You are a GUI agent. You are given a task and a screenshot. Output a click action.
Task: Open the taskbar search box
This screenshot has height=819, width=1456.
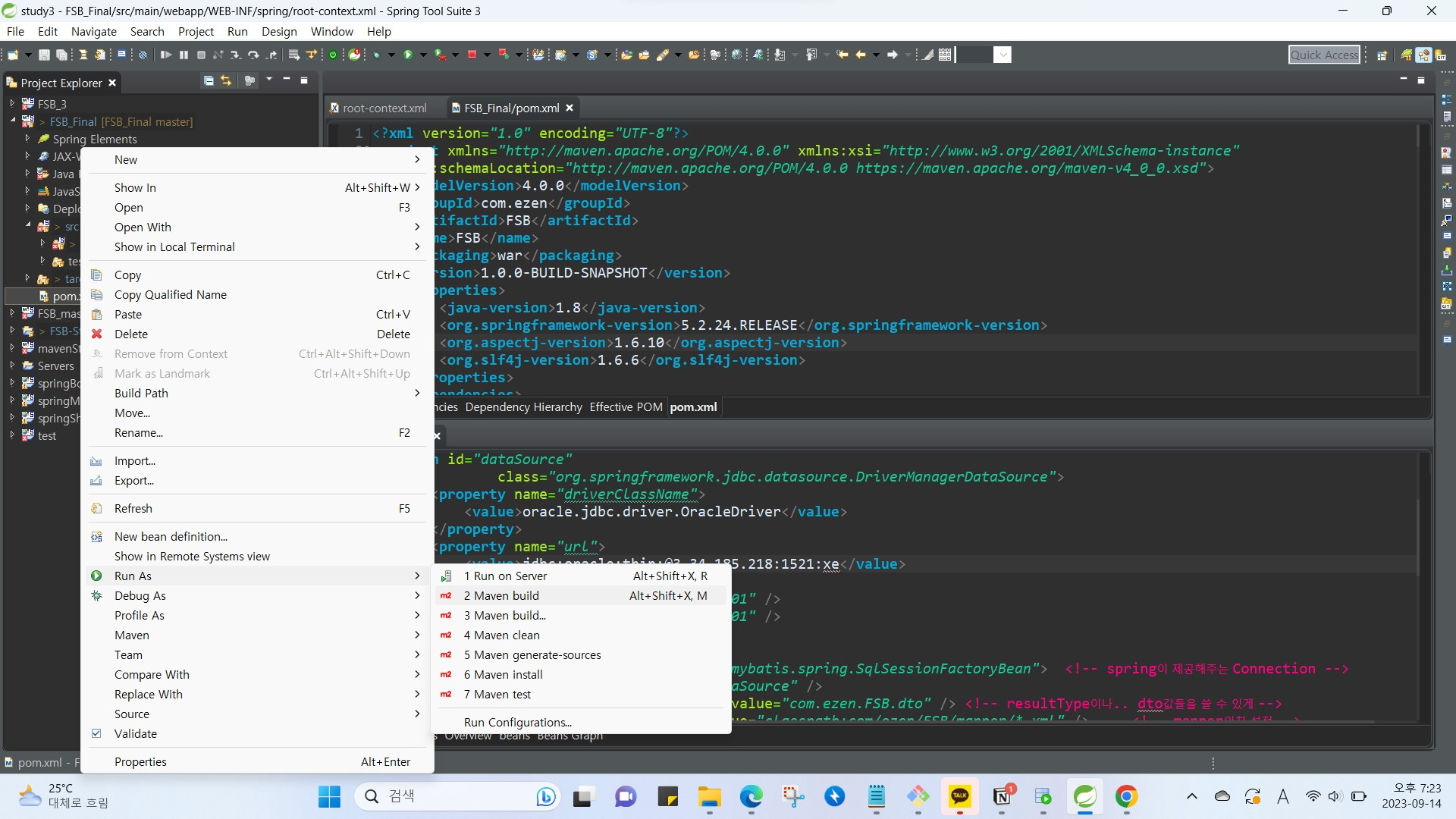(457, 796)
